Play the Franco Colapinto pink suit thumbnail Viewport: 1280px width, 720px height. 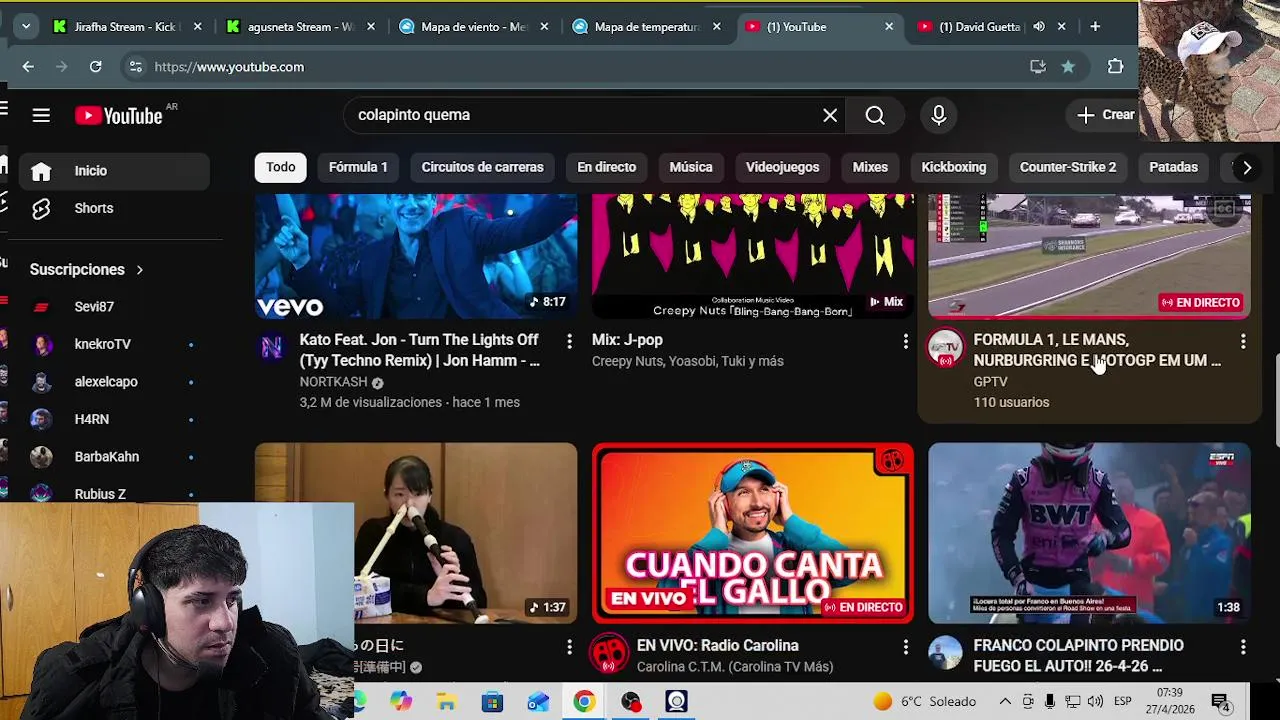point(1089,533)
